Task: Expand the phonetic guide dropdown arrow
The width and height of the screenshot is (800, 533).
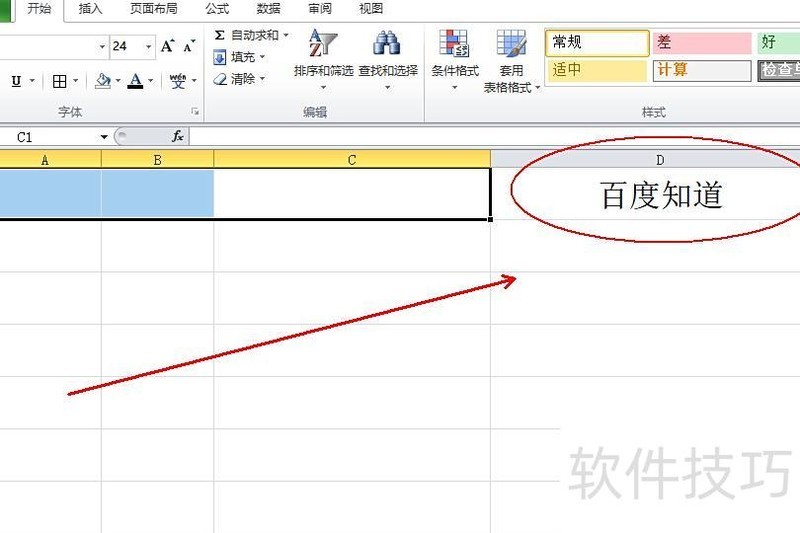Action: point(194,81)
